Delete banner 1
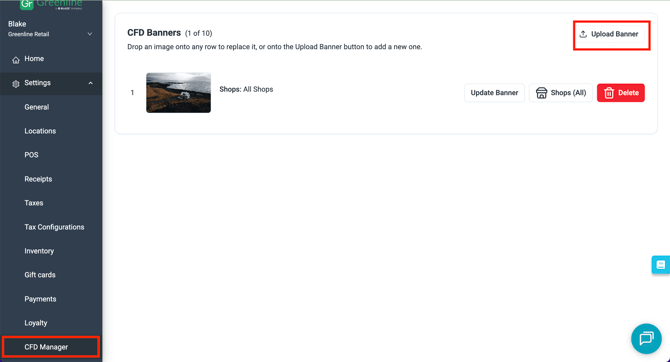 tap(620, 93)
